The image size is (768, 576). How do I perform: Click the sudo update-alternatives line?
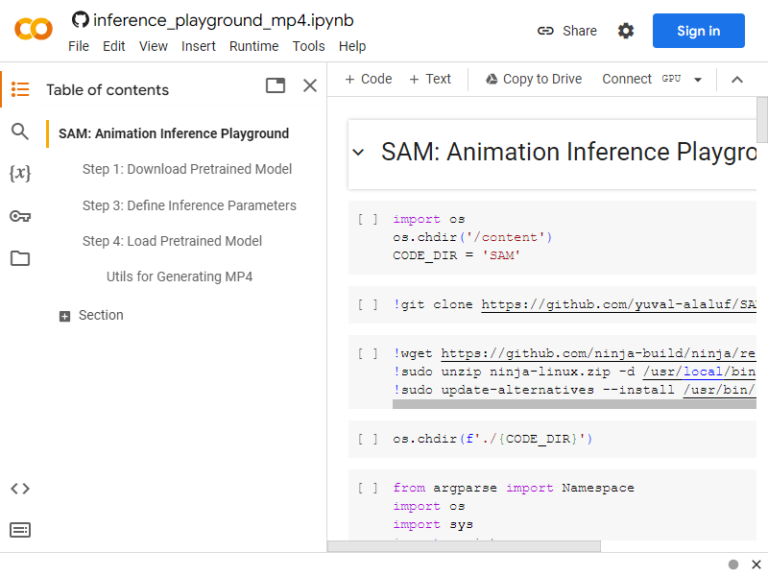[x=574, y=390]
